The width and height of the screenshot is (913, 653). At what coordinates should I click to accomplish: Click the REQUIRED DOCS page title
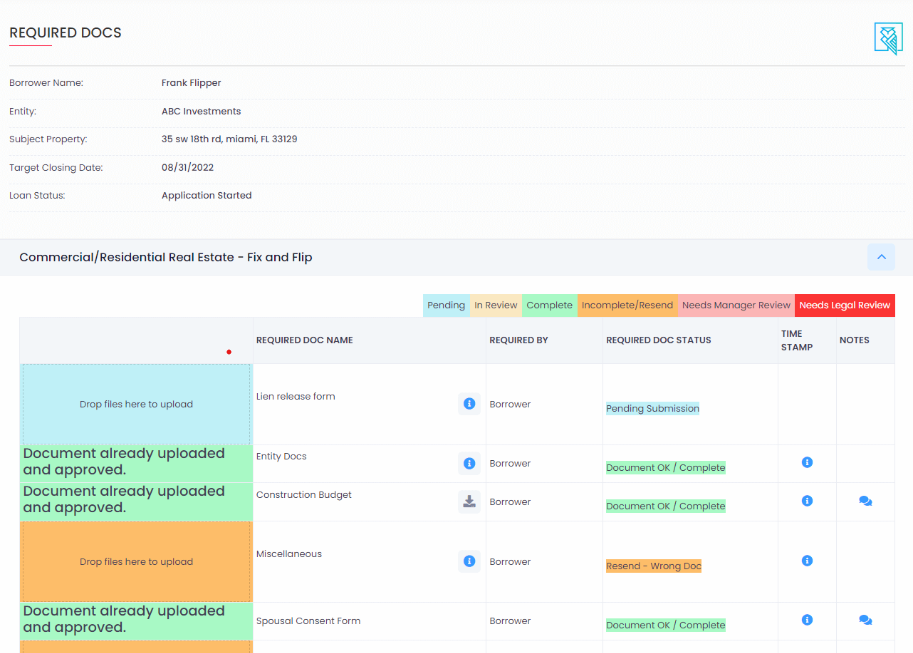coord(65,33)
